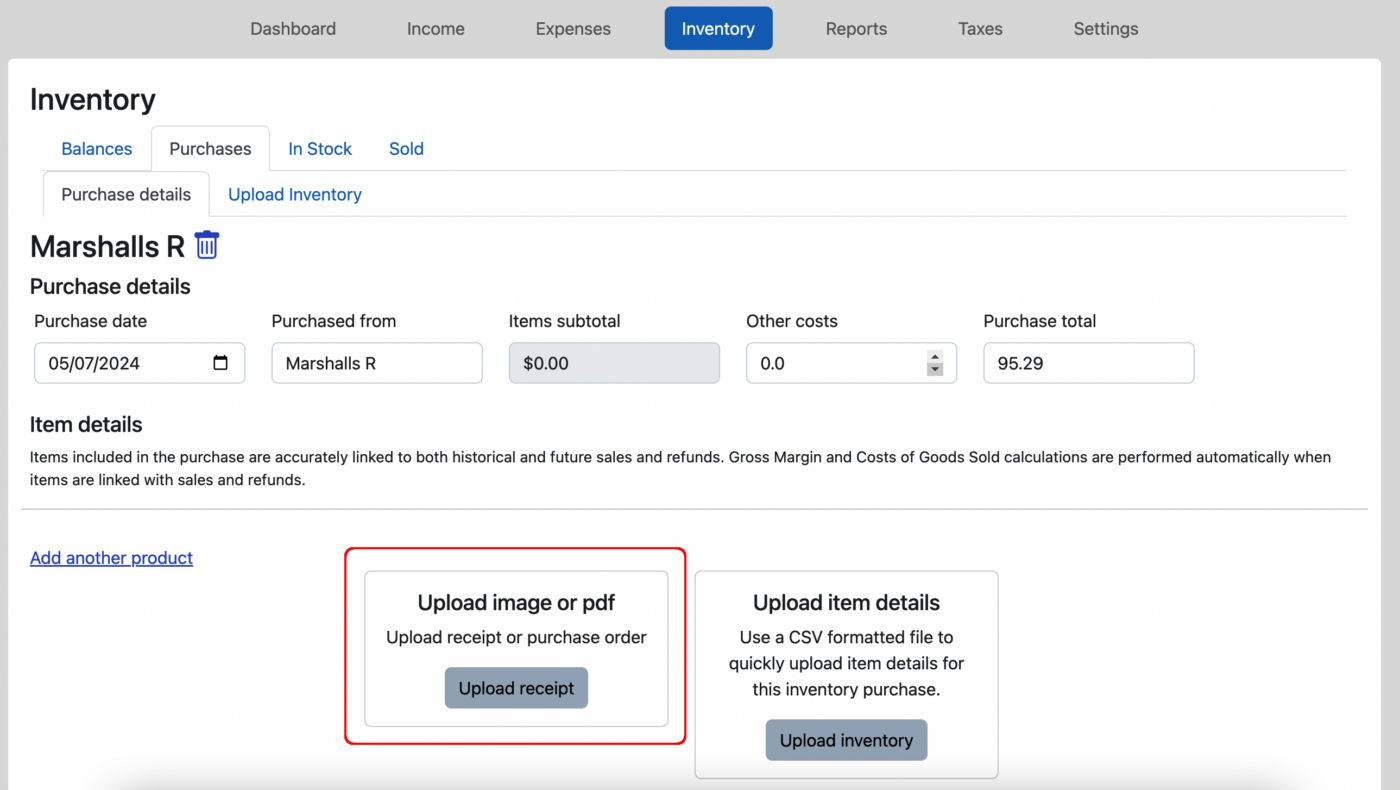Edit the Purchased from field showing Marshalls R
The image size is (1400, 790).
click(377, 363)
